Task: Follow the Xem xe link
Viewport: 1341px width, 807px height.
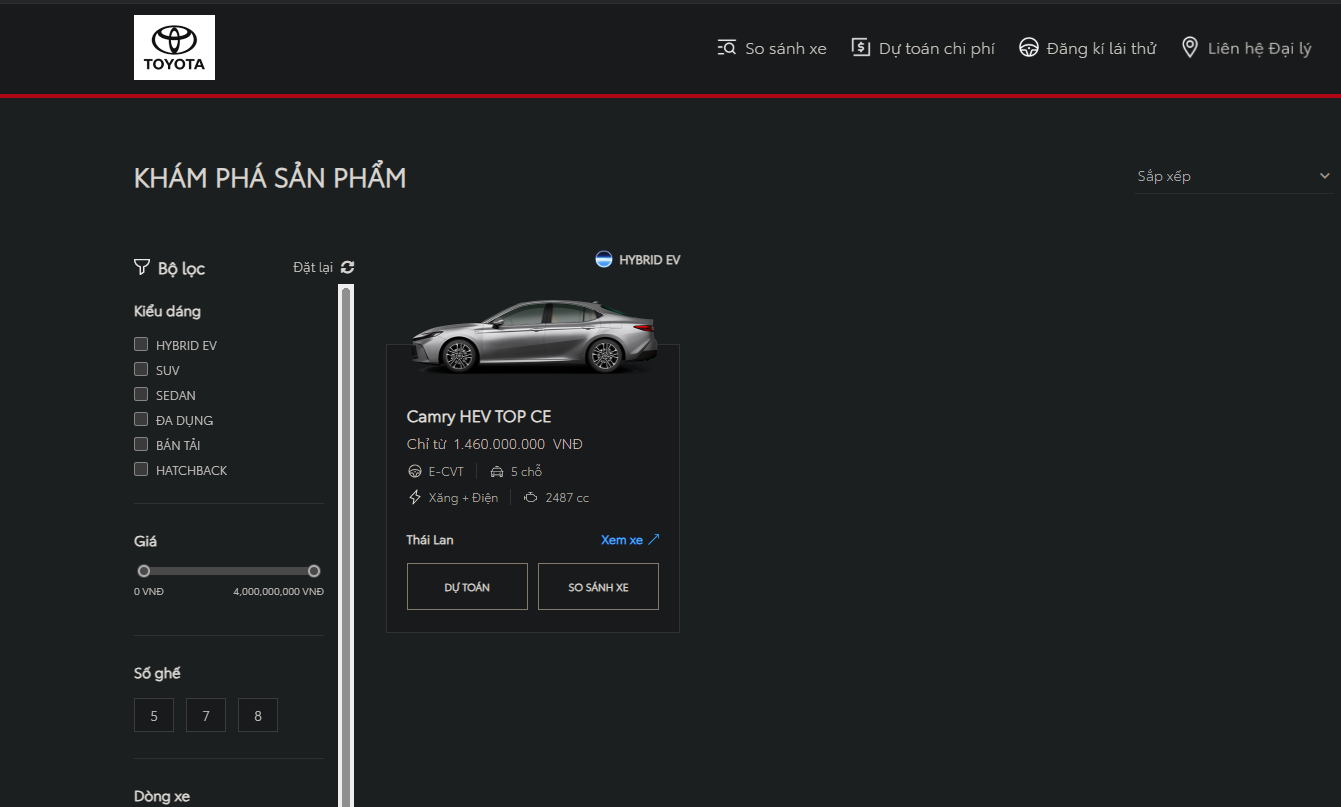Action: [x=630, y=539]
